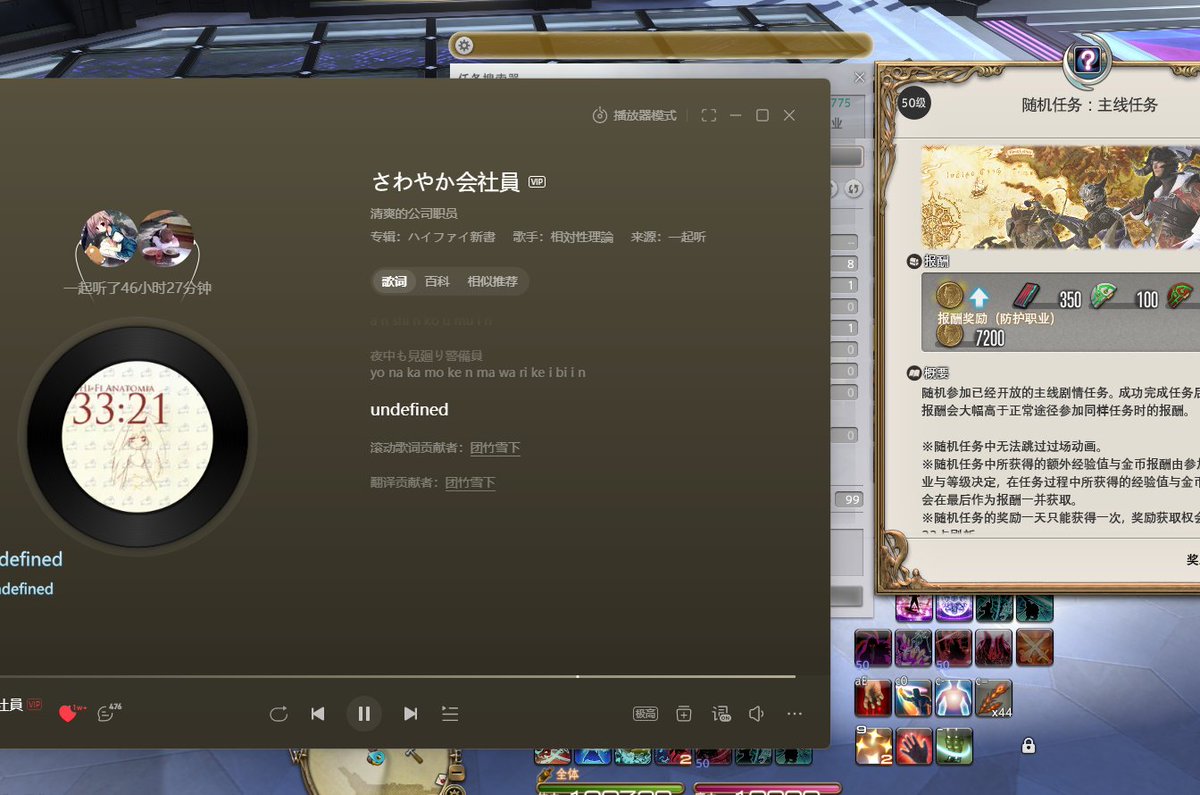The image size is (1200, 795).
Task: Click the 概要 section header
Action: tap(929, 373)
